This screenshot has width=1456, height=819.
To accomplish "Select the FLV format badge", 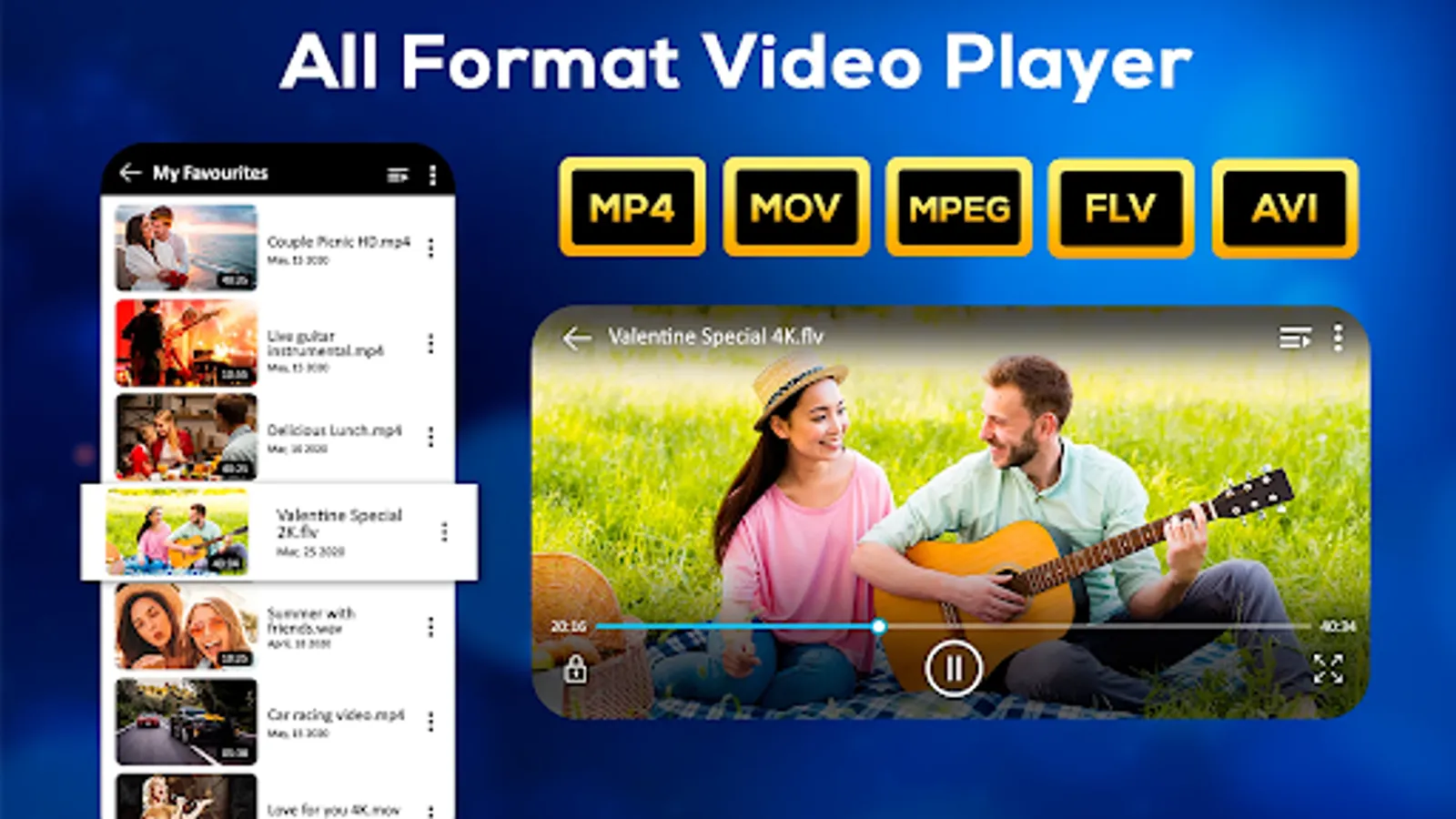I will (x=1121, y=207).
